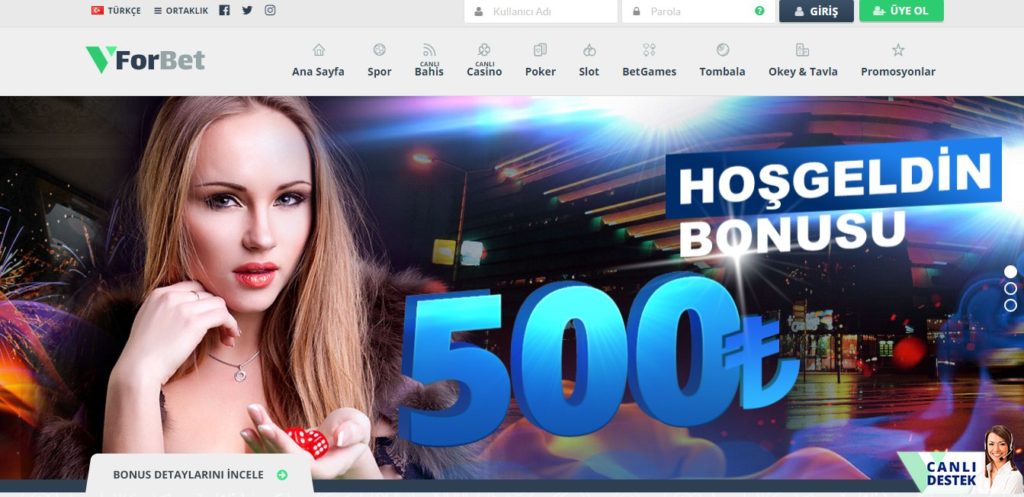
Task: Click the home icon above Ana Sayfa
Action: pos(318,50)
